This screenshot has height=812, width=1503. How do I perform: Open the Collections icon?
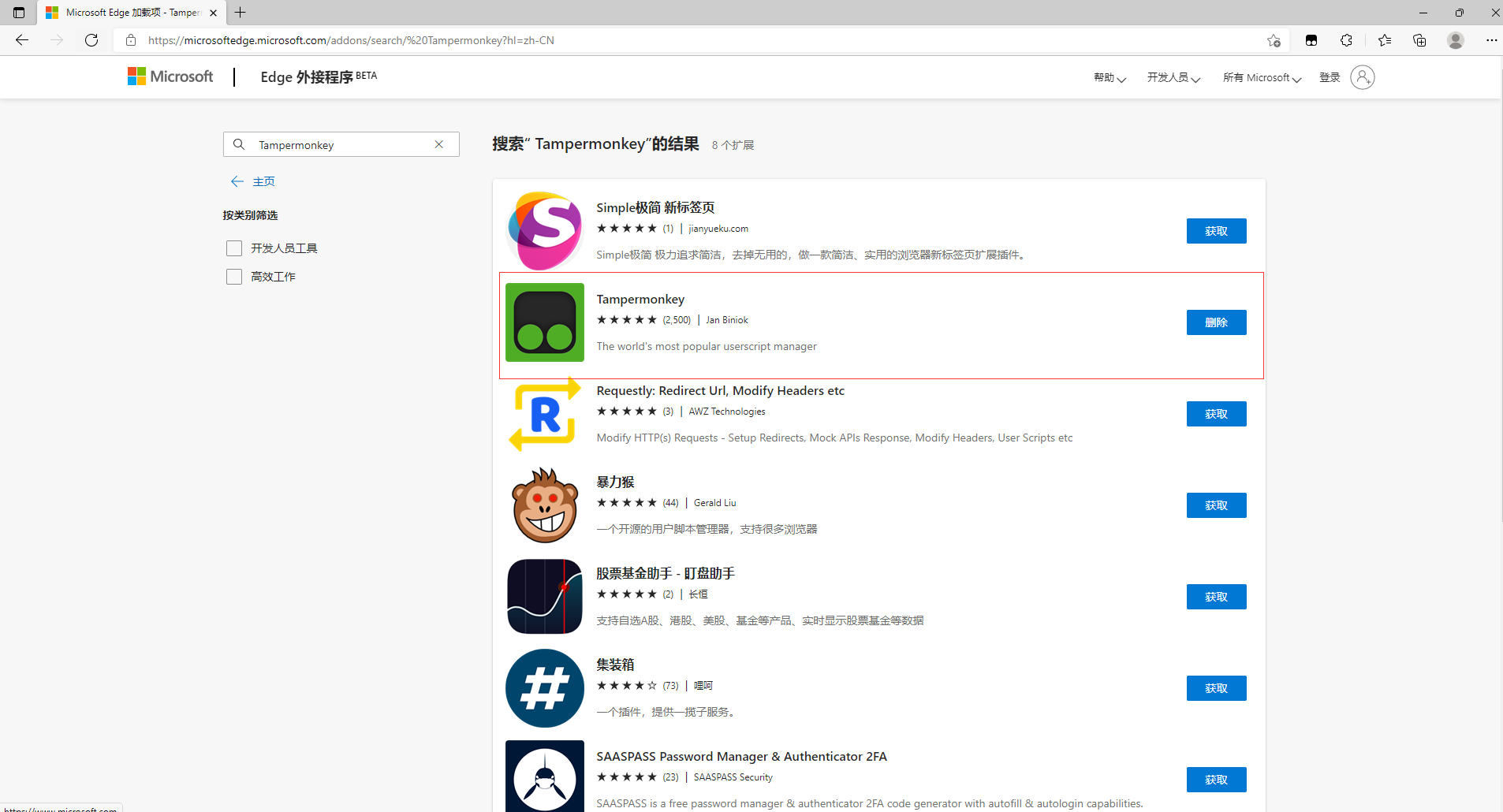tap(1419, 40)
